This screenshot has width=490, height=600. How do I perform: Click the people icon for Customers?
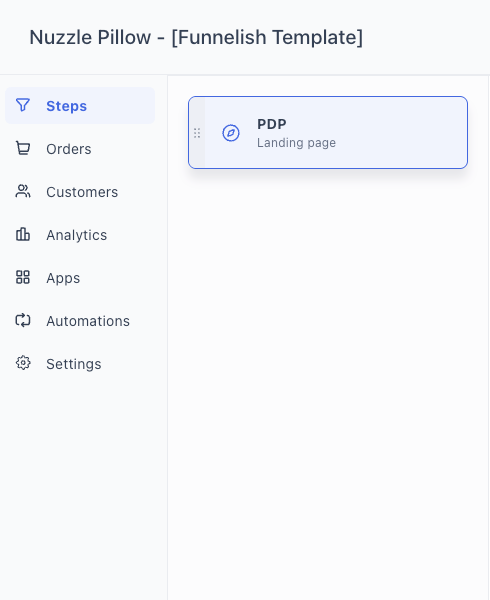pos(23,191)
